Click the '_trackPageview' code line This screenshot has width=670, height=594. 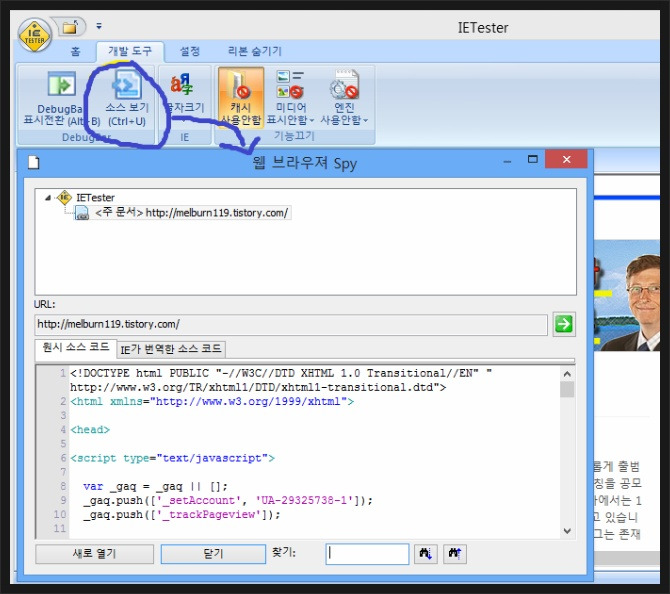pyautogui.click(x=182, y=515)
